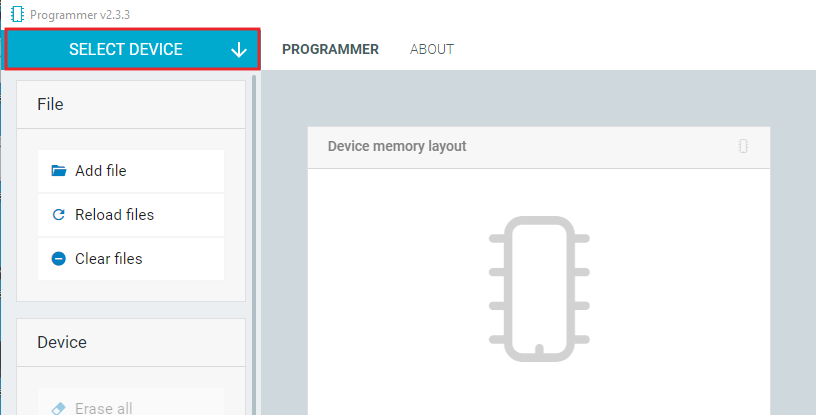The image size is (816, 415).
Task: Click the Device memory layout title
Action: tap(397, 146)
